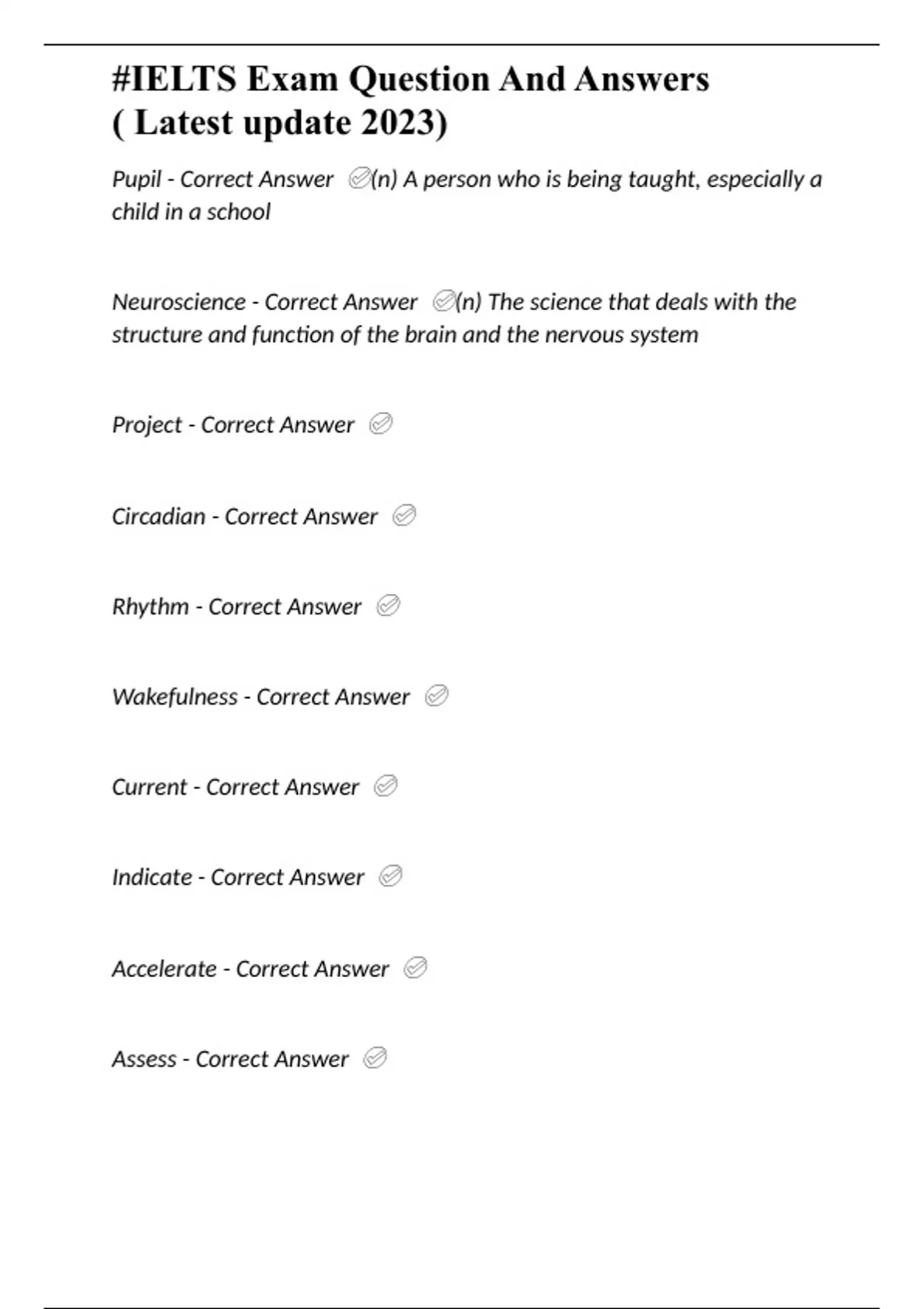Click the Pupil definition text "child in a school"

191,212
